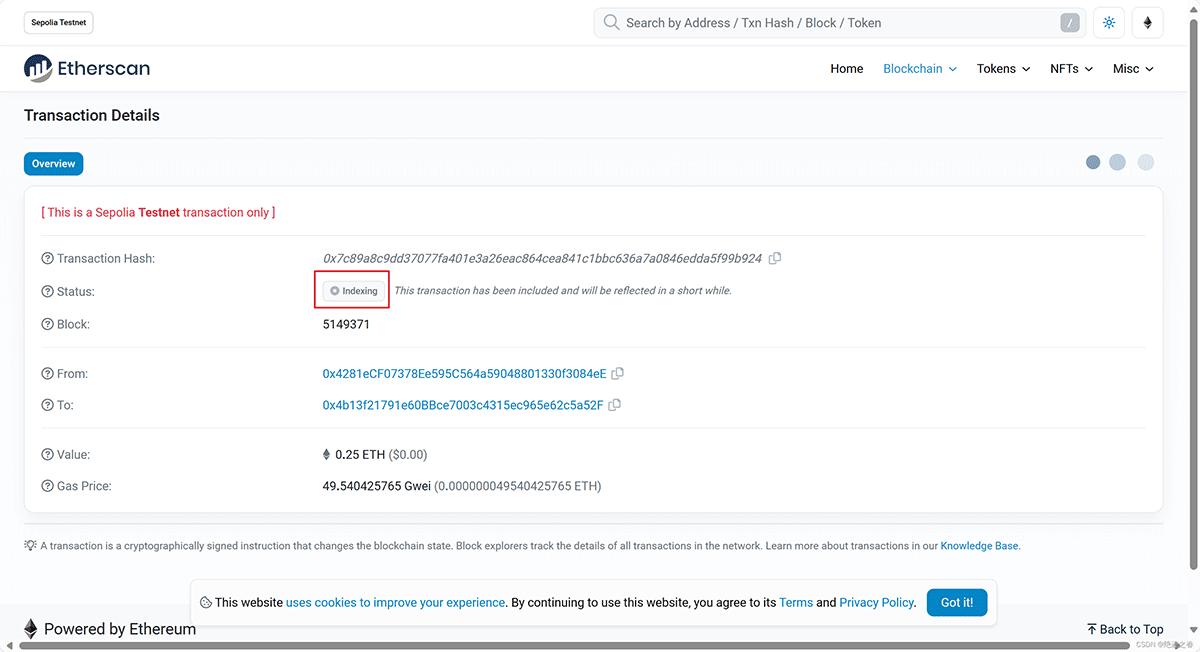Toggle the light/dark theme sun icon
Viewport: 1200px width, 652px height.
1108,23
